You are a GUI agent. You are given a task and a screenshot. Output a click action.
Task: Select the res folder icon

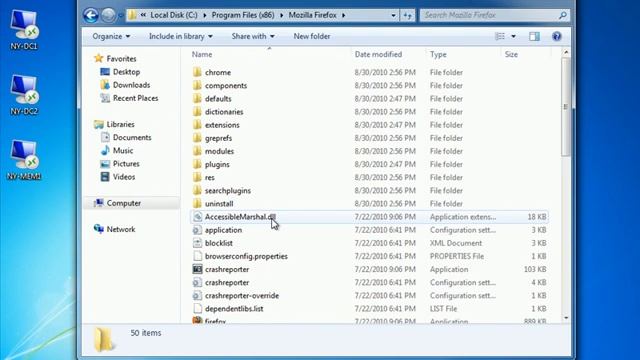tap(198, 177)
